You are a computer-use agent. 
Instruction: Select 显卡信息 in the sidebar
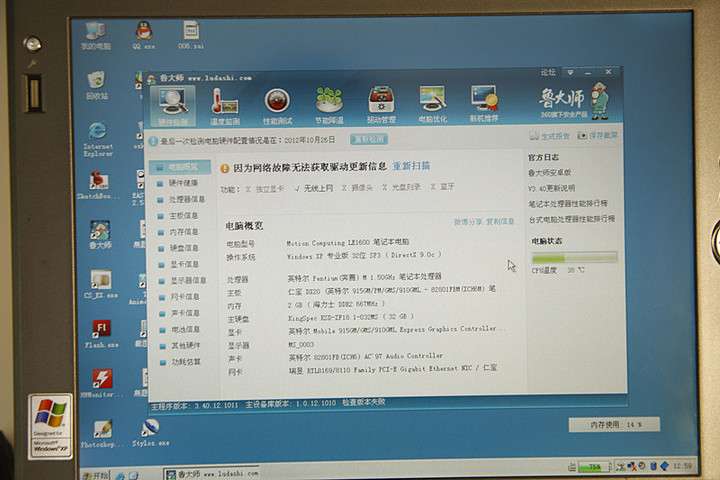point(179,264)
